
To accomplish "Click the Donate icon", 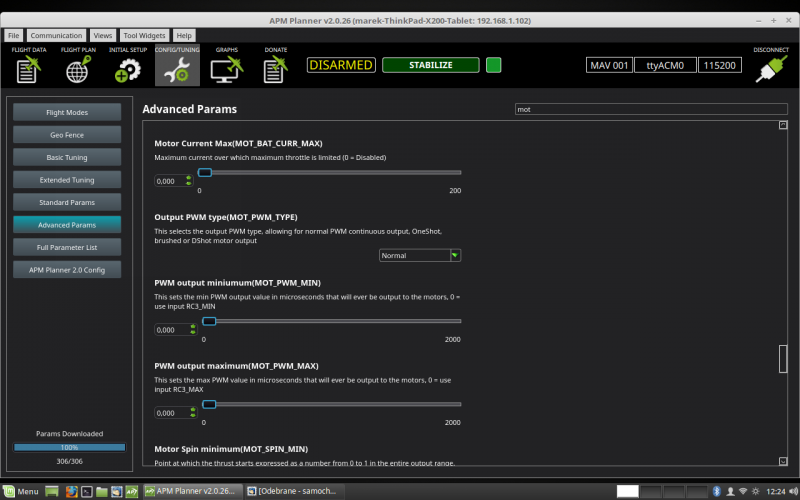I will pos(275,69).
